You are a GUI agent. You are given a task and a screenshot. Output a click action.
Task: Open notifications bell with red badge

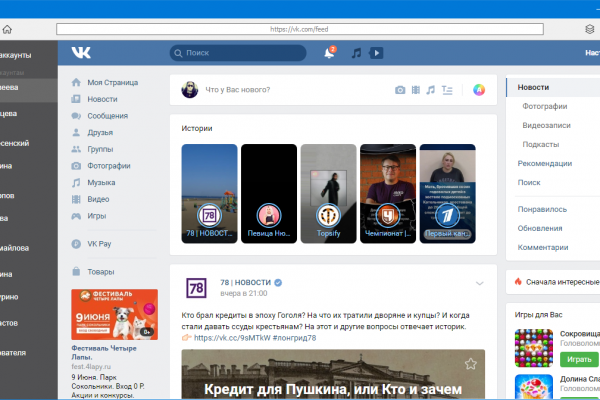point(329,52)
